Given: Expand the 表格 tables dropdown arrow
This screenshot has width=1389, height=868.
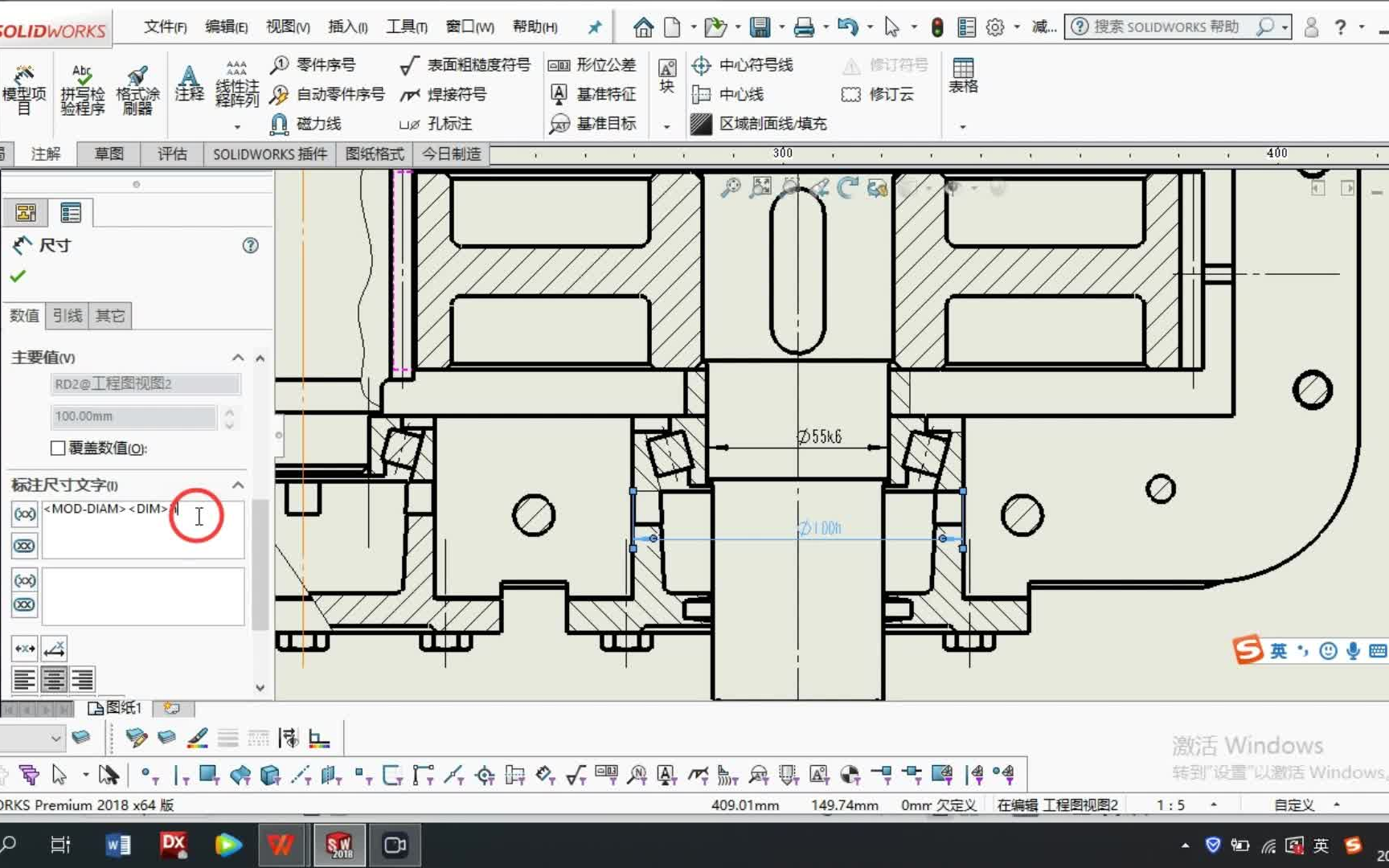Looking at the screenshot, I should [962, 126].
